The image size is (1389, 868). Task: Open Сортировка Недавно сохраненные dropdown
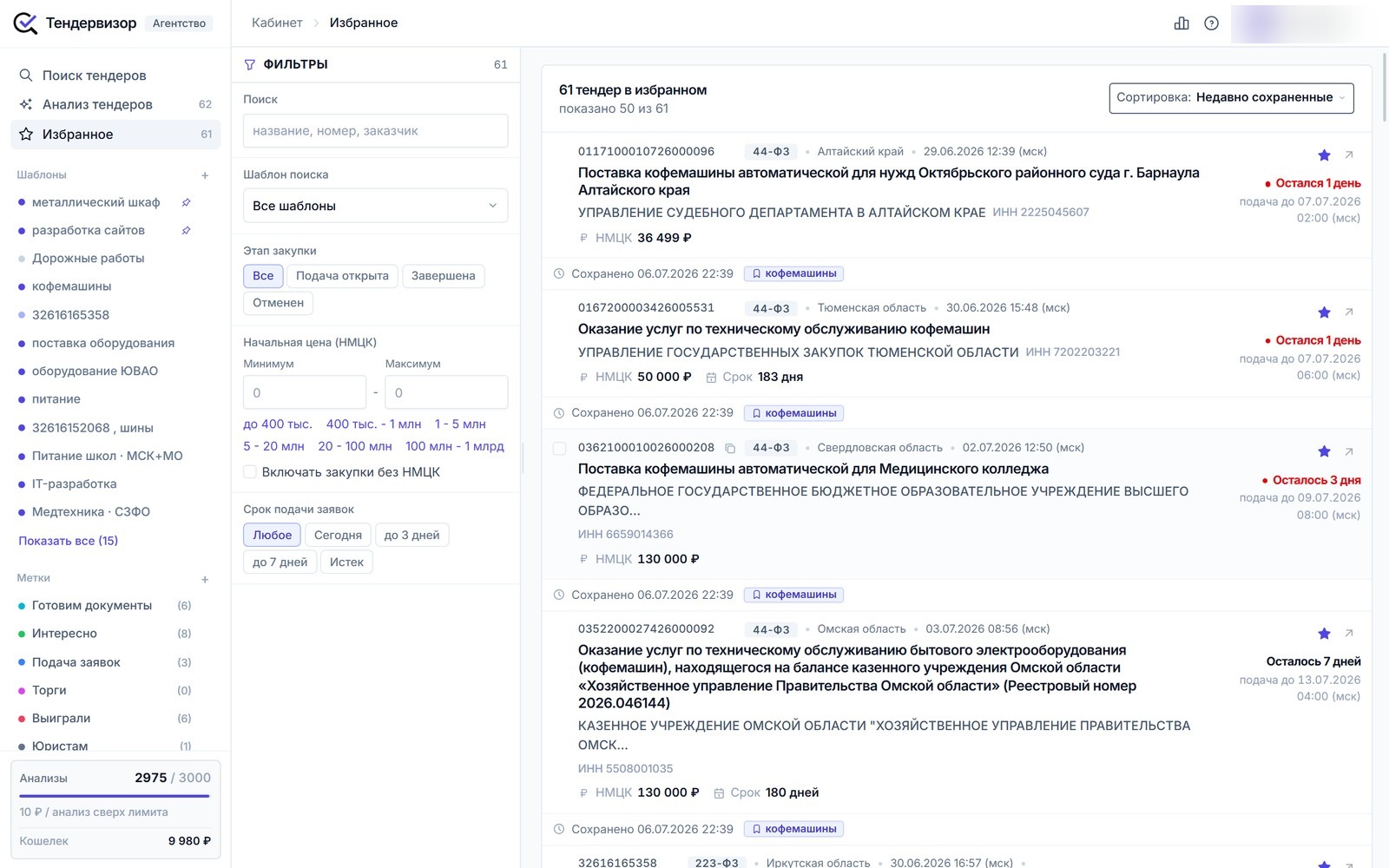pyautogui.click(x=1231, y=98)
